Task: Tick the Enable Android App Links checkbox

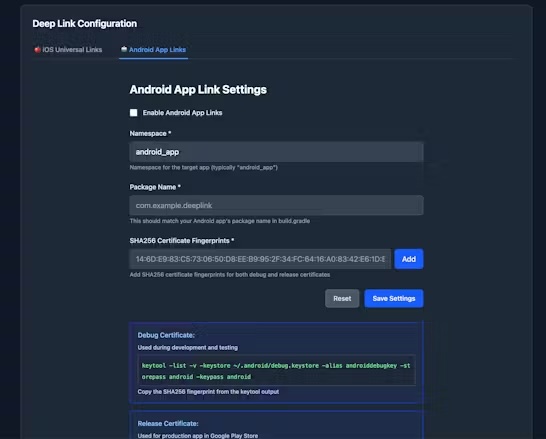Action: tap(133, 113)
